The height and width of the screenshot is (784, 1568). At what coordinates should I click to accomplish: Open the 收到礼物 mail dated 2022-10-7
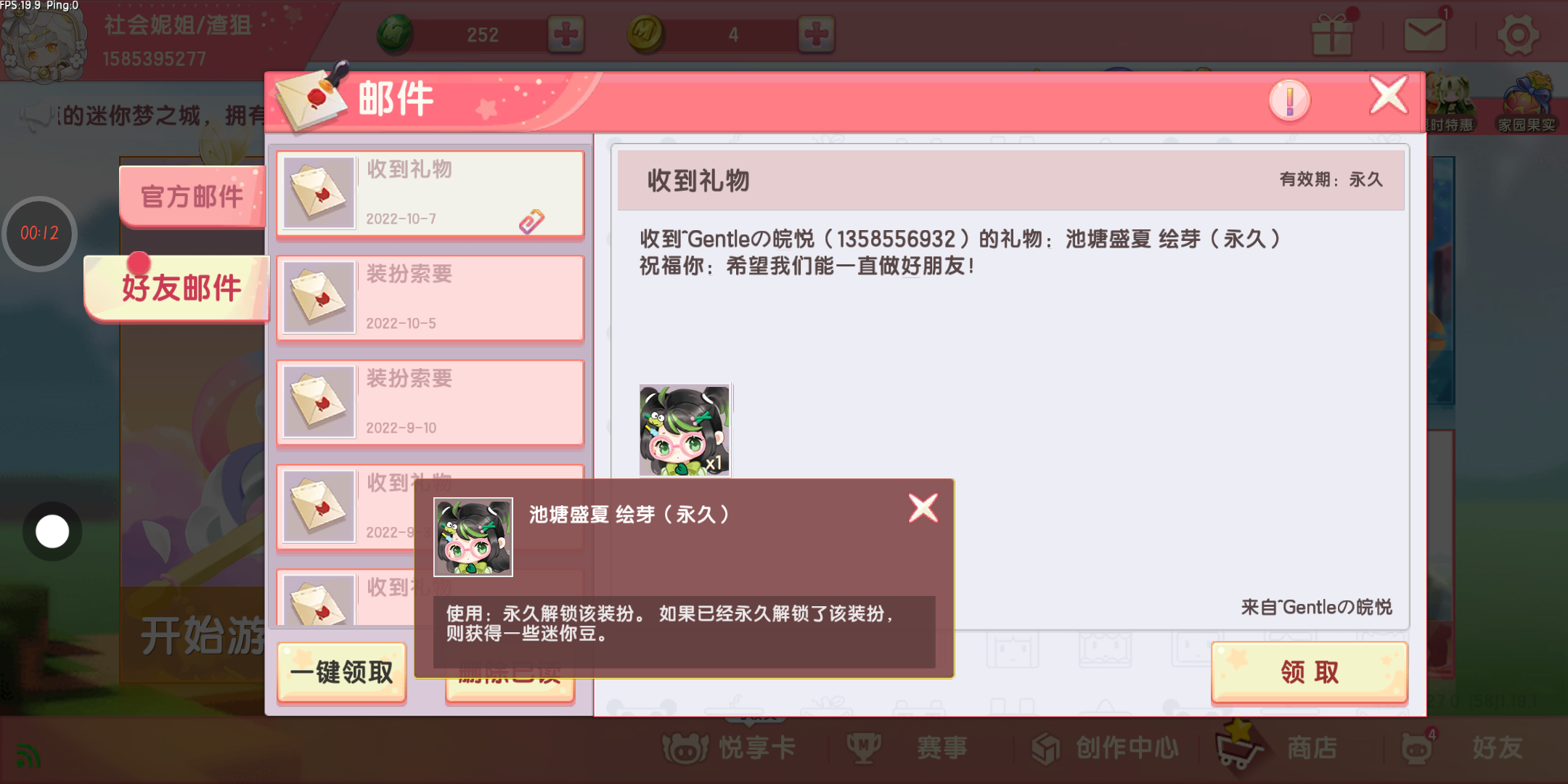[430, 194]
